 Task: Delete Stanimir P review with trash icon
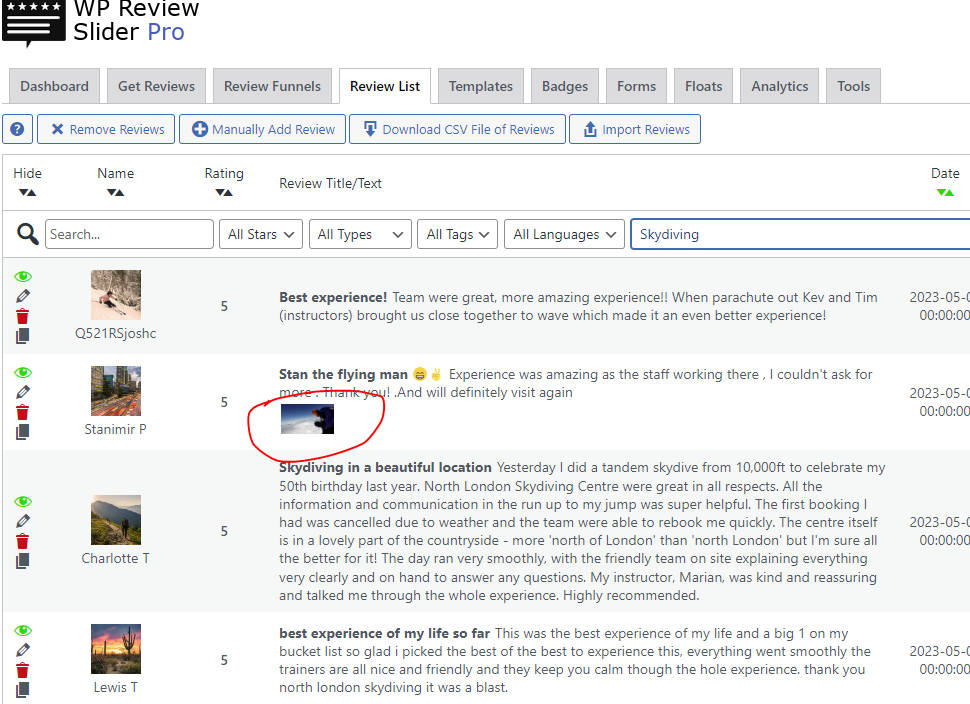coord(23,412)
